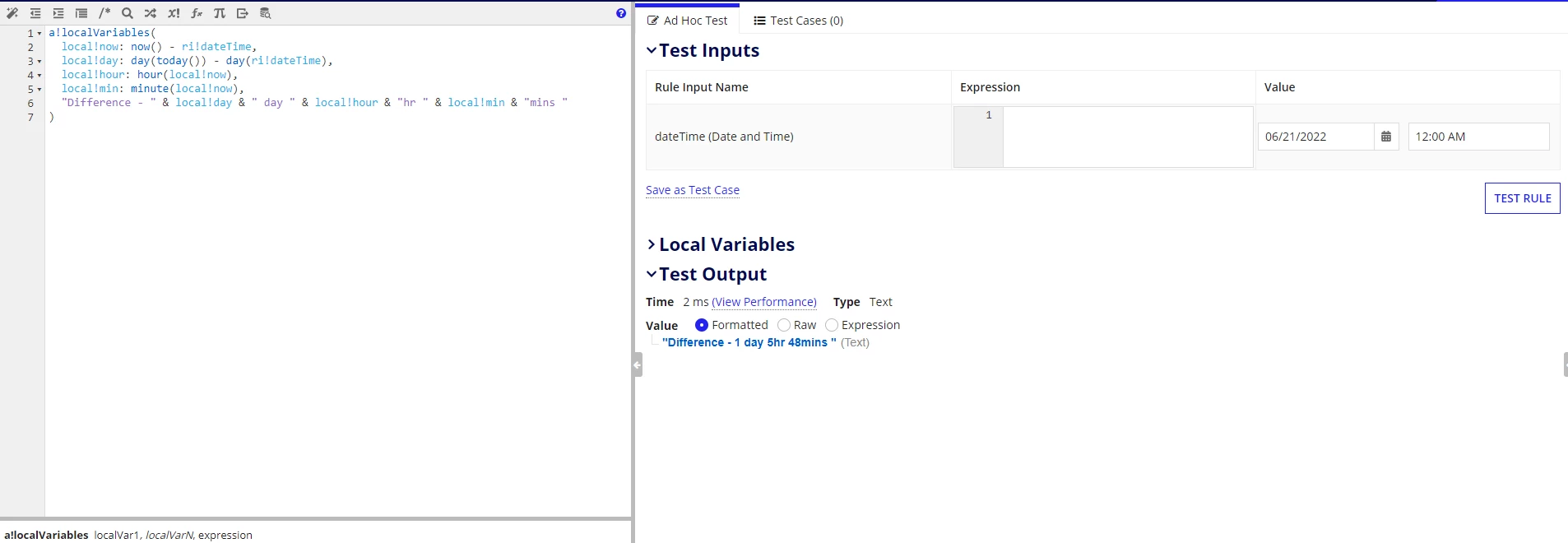1568x543 pixels.
Task: Fold code at line 1 arrow
Action: (x=39, y=33)
